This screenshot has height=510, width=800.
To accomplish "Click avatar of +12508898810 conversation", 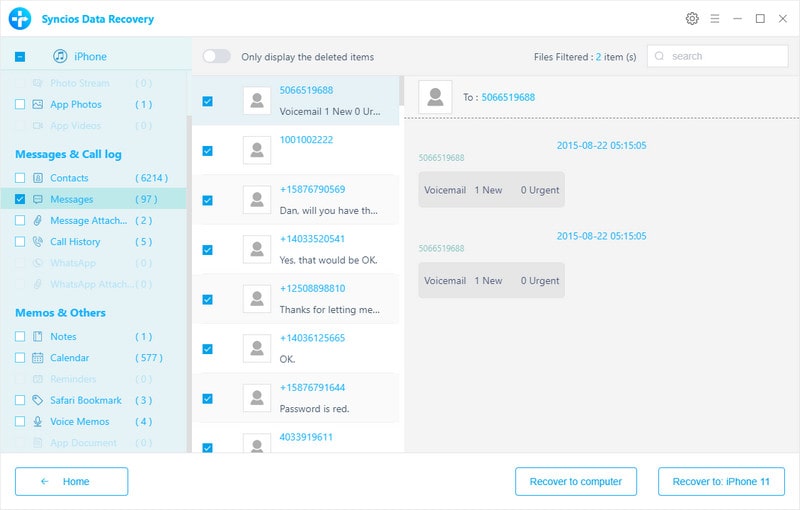I will click(x=257, y=298).
